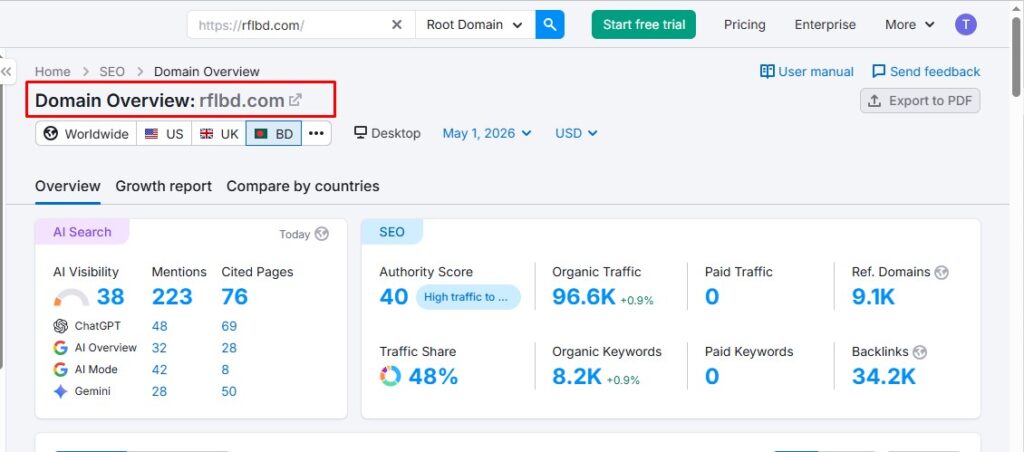Click globe icon beside Ref. Domains

(941, 272)
